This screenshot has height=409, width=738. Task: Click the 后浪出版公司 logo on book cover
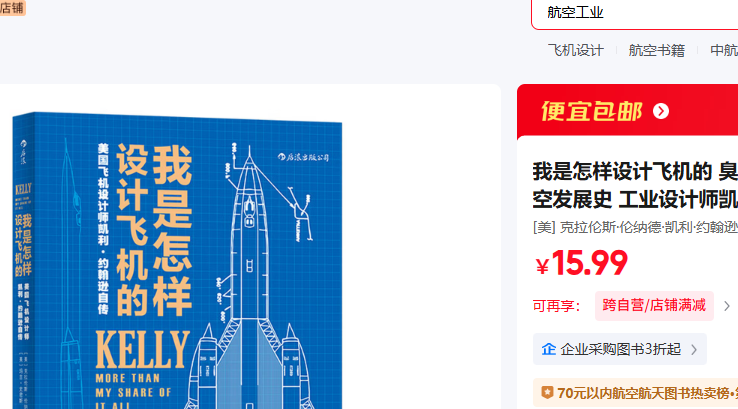pyautogui.click(x=303, y=157)
